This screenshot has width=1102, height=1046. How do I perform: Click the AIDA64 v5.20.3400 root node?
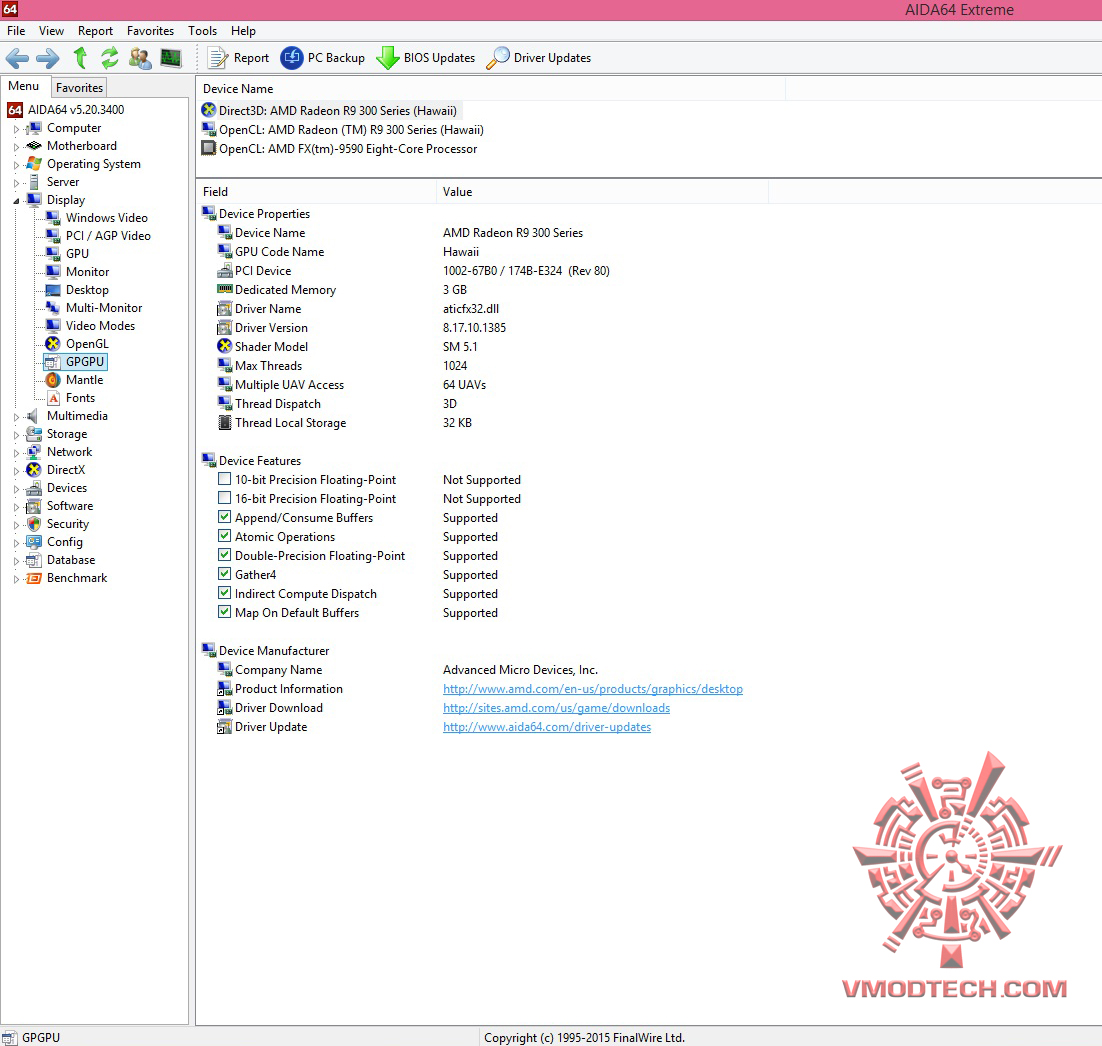(76, 110)
